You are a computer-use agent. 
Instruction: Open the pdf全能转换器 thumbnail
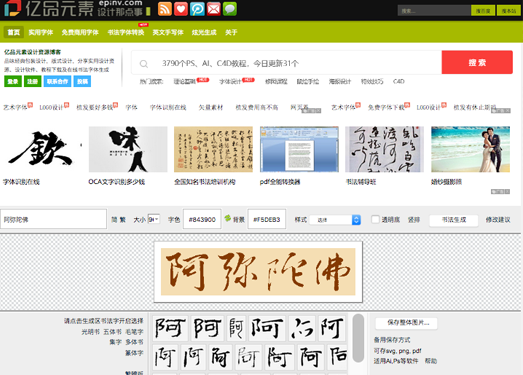coord(299,149)
